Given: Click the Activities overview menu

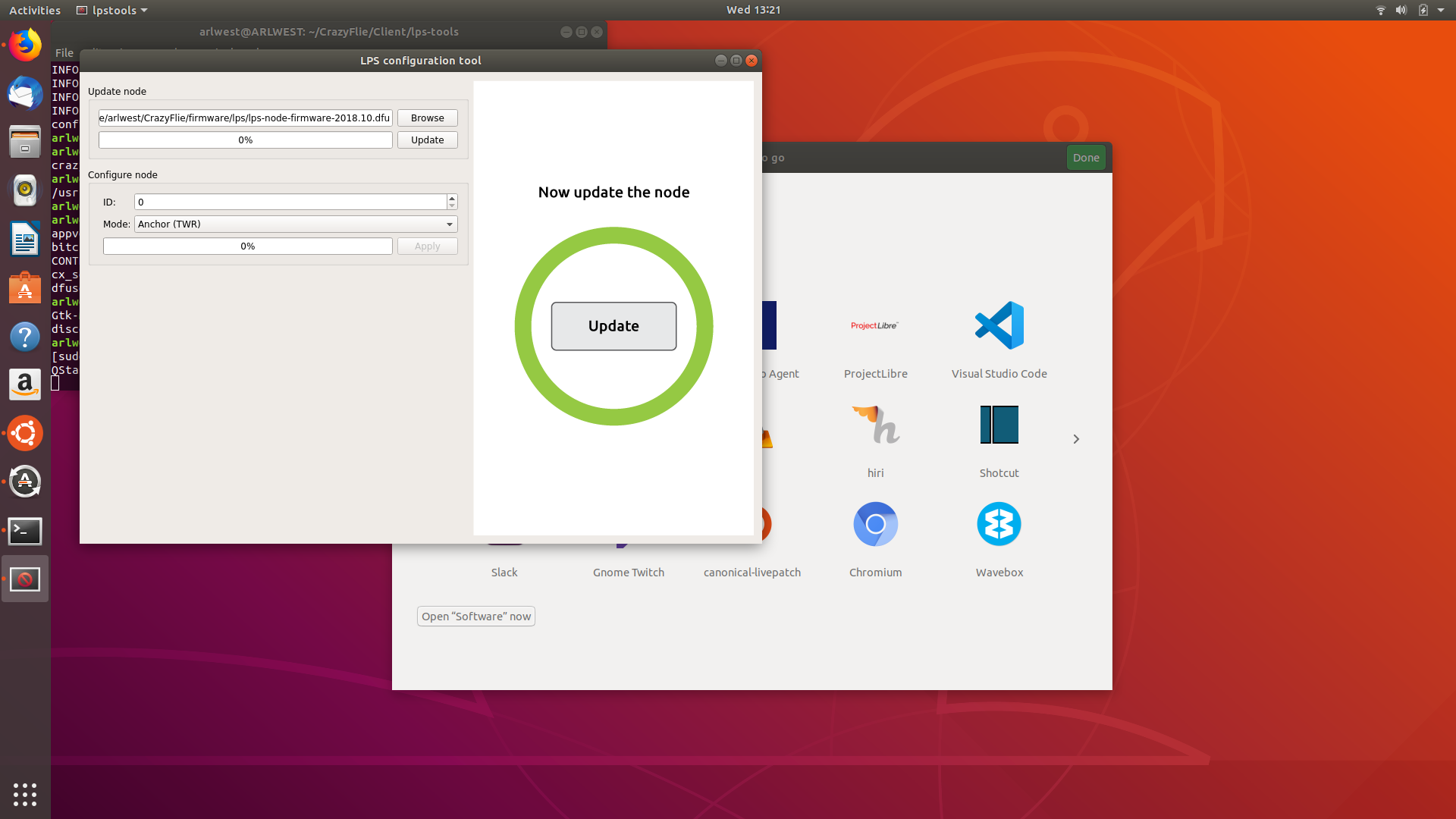Looking at the screenshot, I should pos(35,10).
